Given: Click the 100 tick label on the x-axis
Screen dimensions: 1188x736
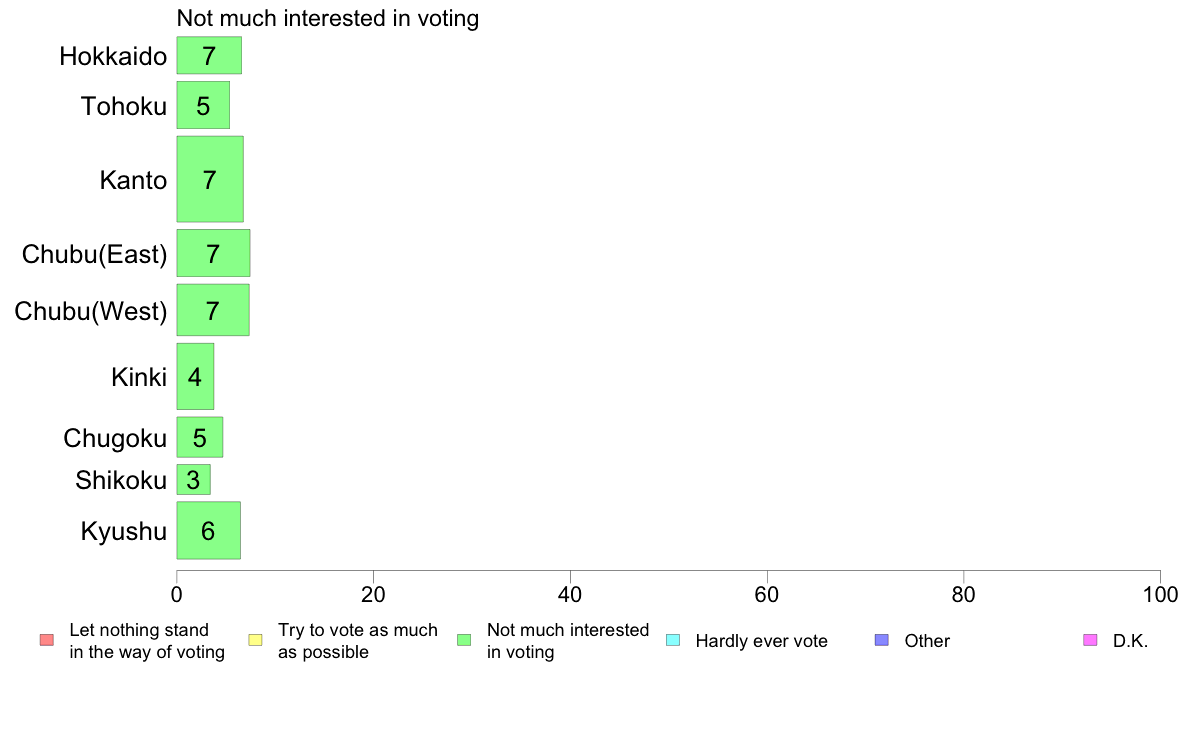Looking at the screenshot, I should (x=1160, y=595).
